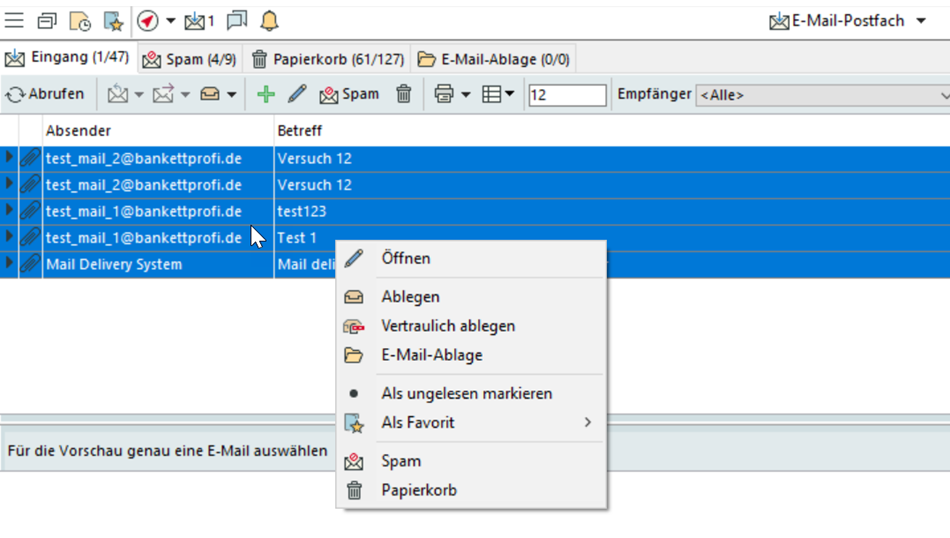The image size is (950, 538).
Task: Click the chat speech bubble icon
Action: 237,20
